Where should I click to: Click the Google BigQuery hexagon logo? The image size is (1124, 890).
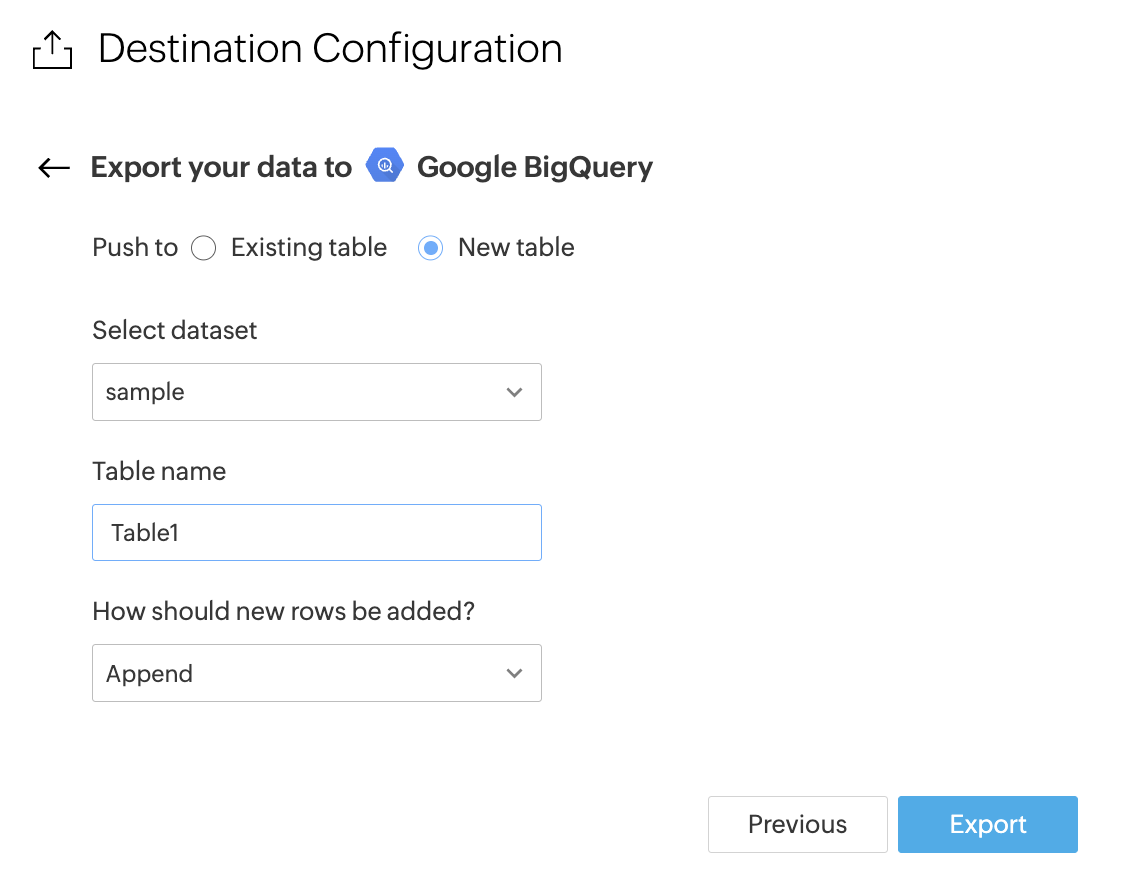(x=384, y=166)
